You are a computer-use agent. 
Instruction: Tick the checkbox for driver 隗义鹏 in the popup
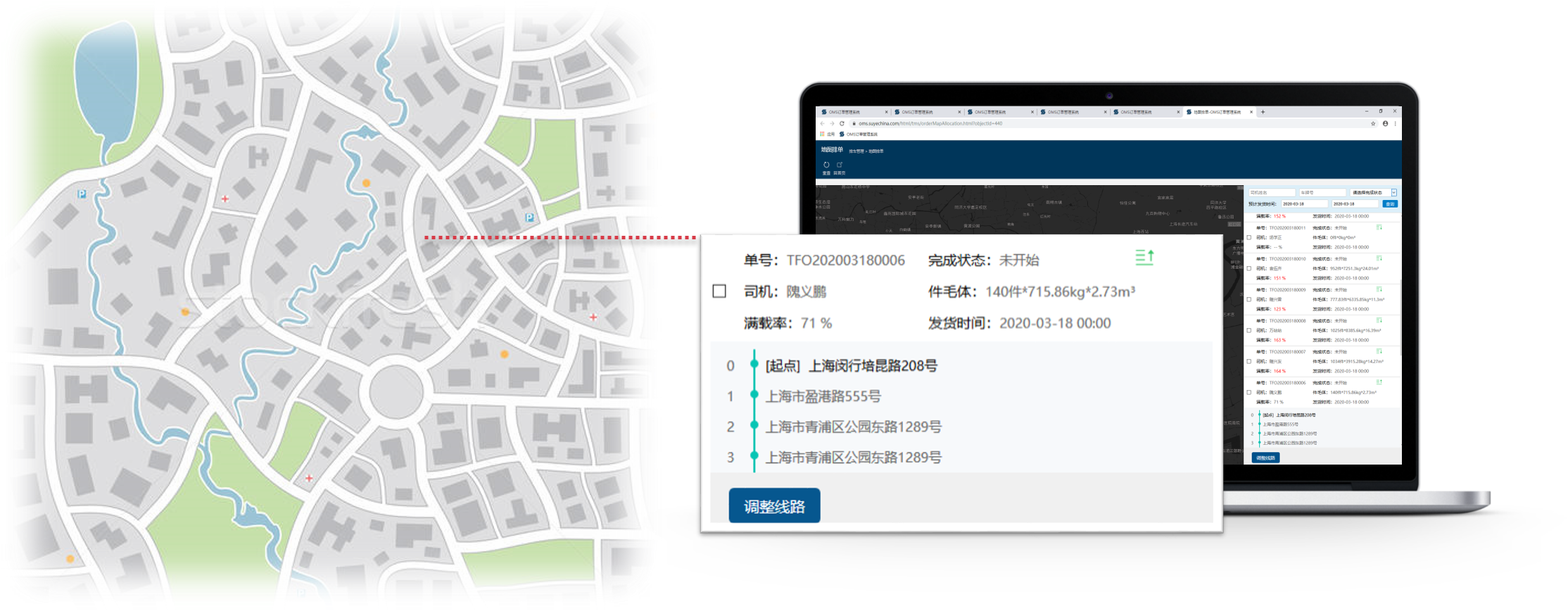pyautogui.click(x=719, y=291)
